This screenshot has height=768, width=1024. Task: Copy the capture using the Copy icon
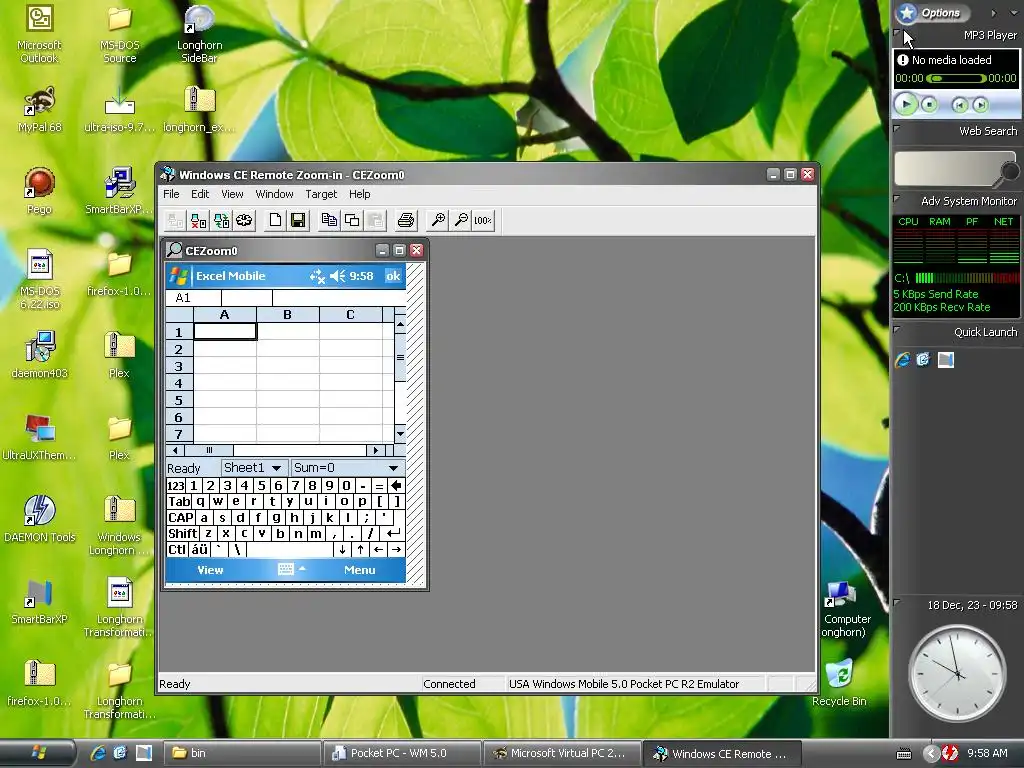tap(329, 221)
